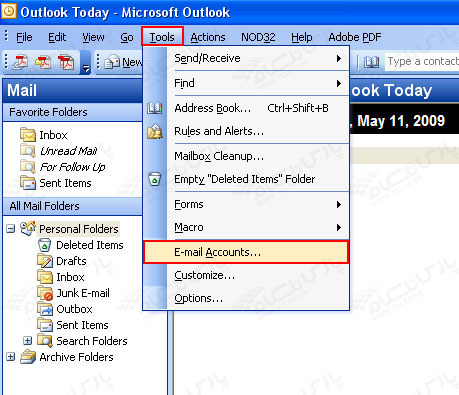Viewport: 459px width, 395px height.
Task: Select the Personal Folders label
Action: tap(79, 229)
